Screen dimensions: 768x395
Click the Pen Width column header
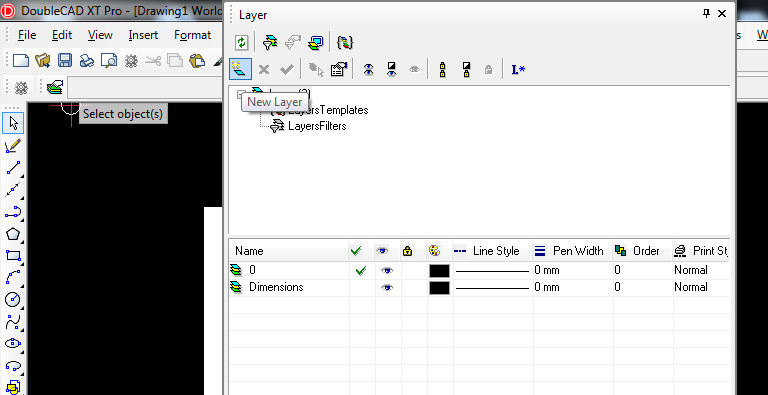tap(572, 251)
